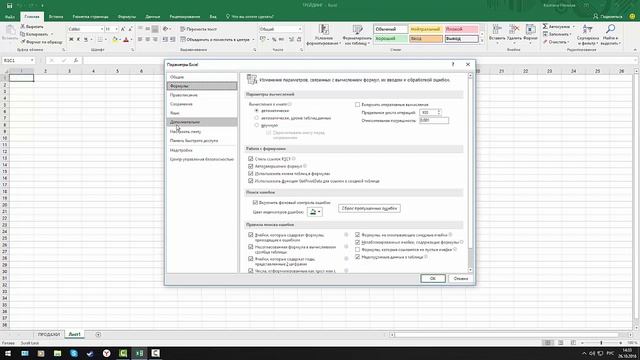The height and width of the screenshot is (360, 640).
Task: Apply the Хороший green cell style
Action: (391, 39)
